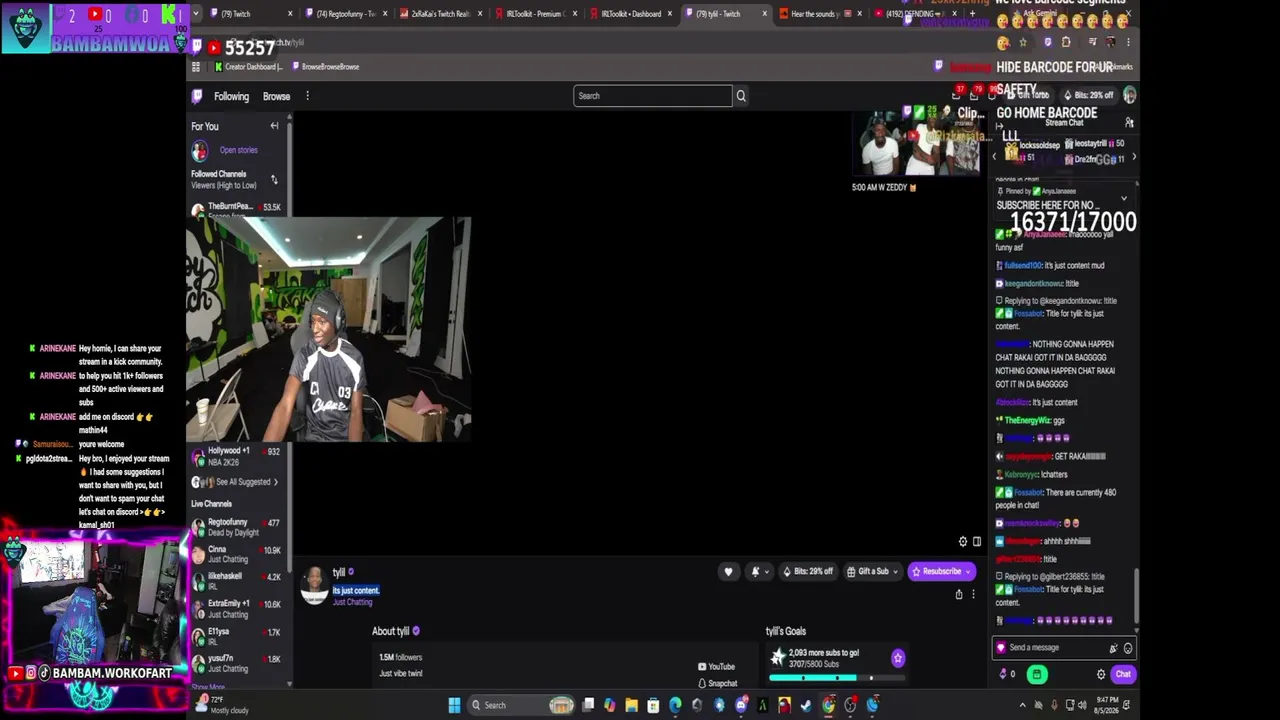Viewport: 1280px width, 720px height.
Task: Open emote picker in chat box
Action: point(1128,648)
